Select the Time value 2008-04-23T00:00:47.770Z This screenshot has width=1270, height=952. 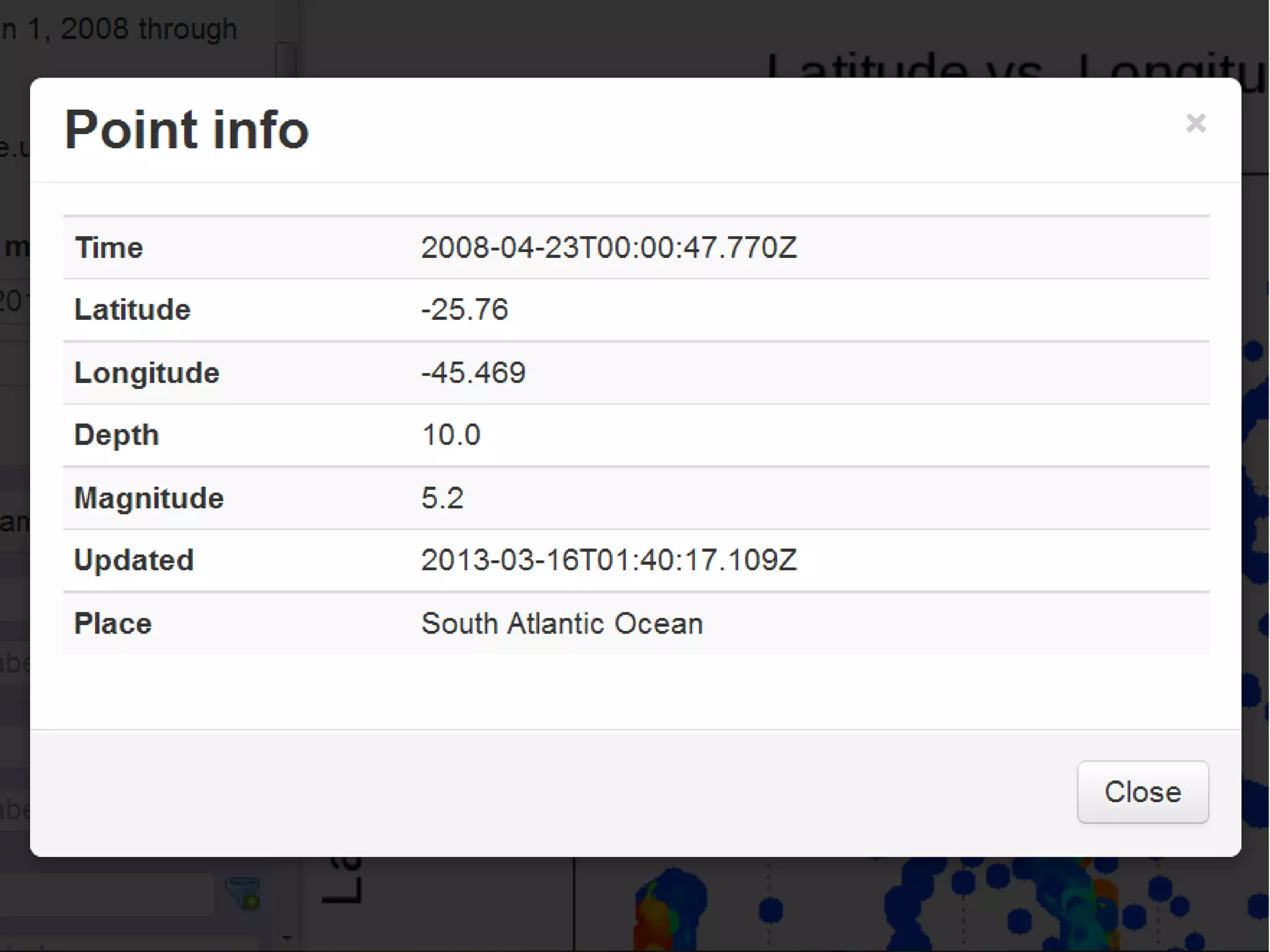tap(608, 248)
